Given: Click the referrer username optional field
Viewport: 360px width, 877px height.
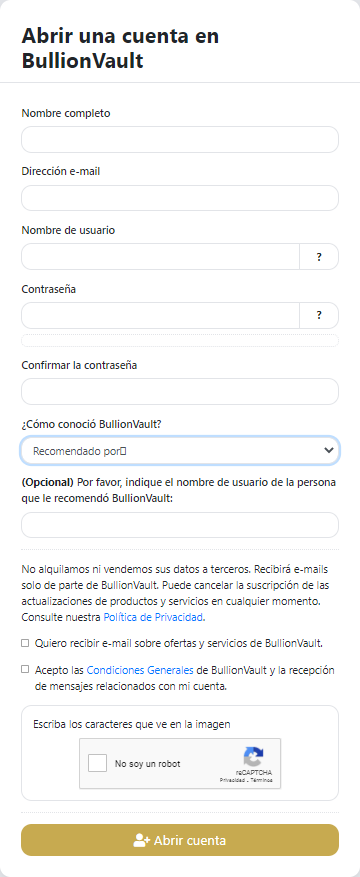Looking at the screenshot, I should point(180,525).
